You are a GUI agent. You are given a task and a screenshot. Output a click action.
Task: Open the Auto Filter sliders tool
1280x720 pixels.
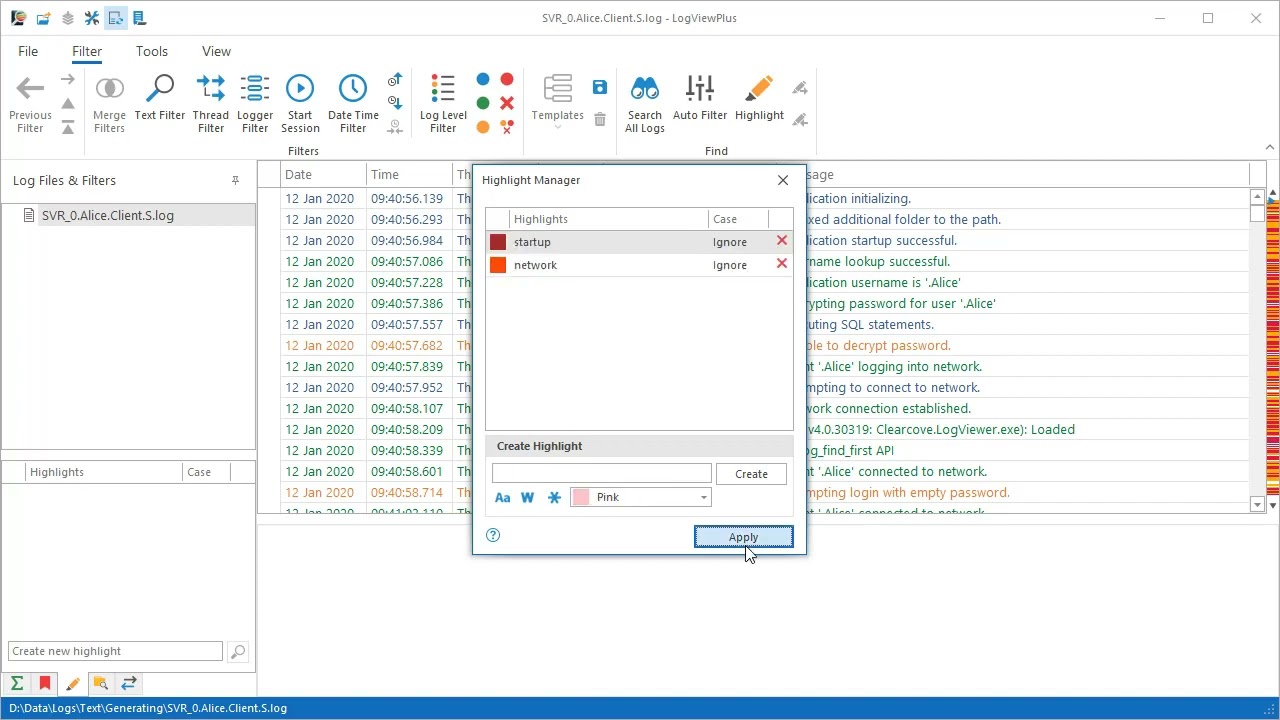click(700, 100)
